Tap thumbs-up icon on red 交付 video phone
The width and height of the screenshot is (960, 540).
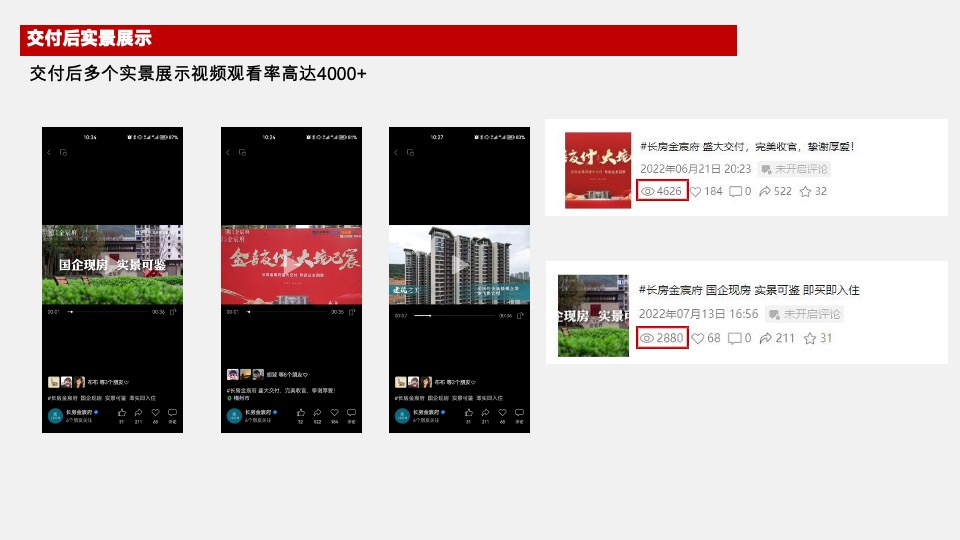(x=300, y=413)
